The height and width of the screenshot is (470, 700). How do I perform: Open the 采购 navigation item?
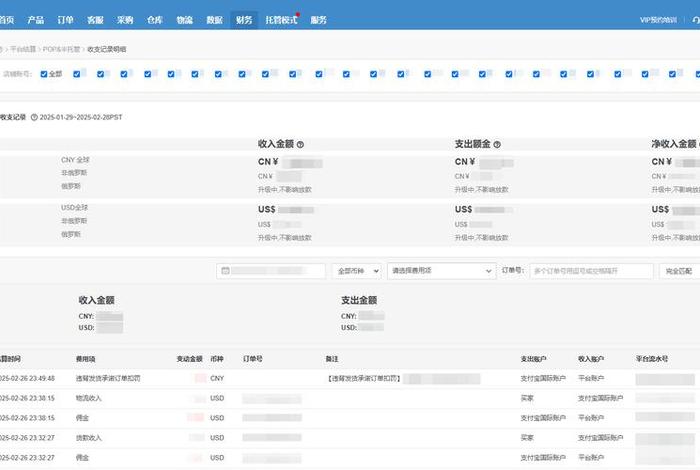[125, 20]
